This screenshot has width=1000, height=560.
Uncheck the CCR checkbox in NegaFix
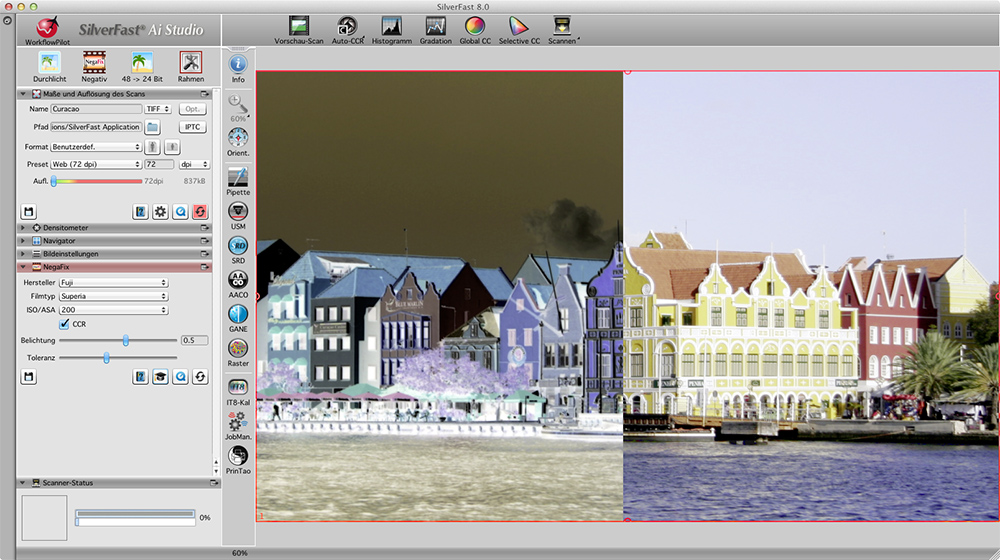[x=65, y=324]
